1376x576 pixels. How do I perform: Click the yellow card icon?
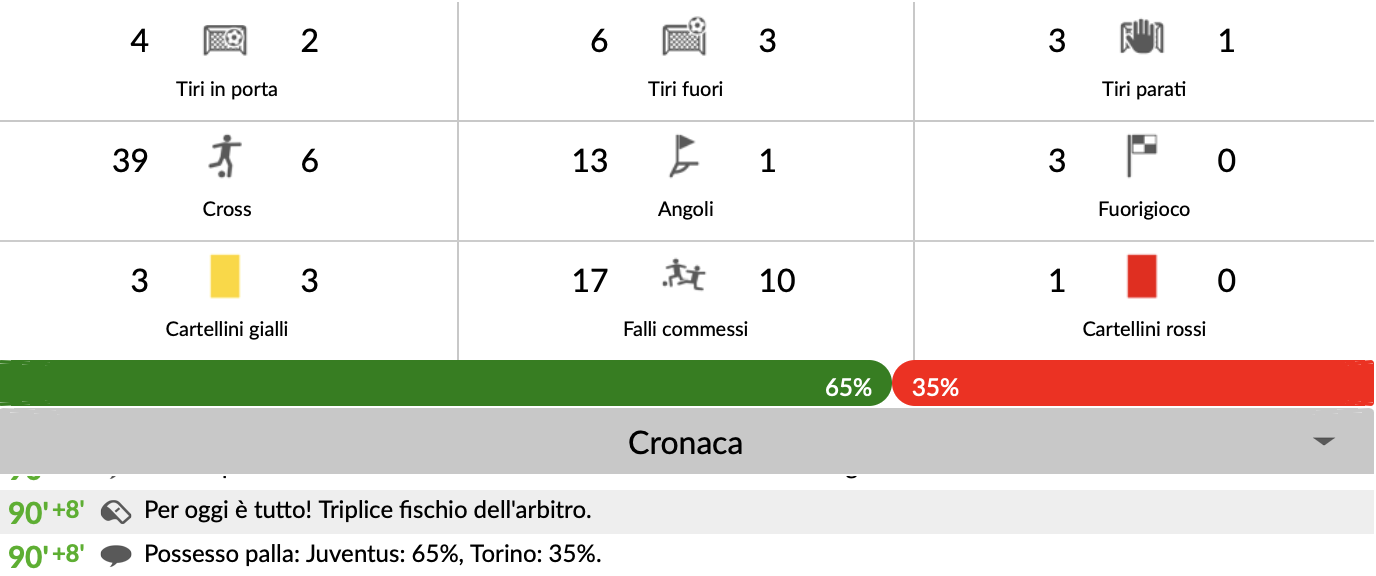[226, 277]
